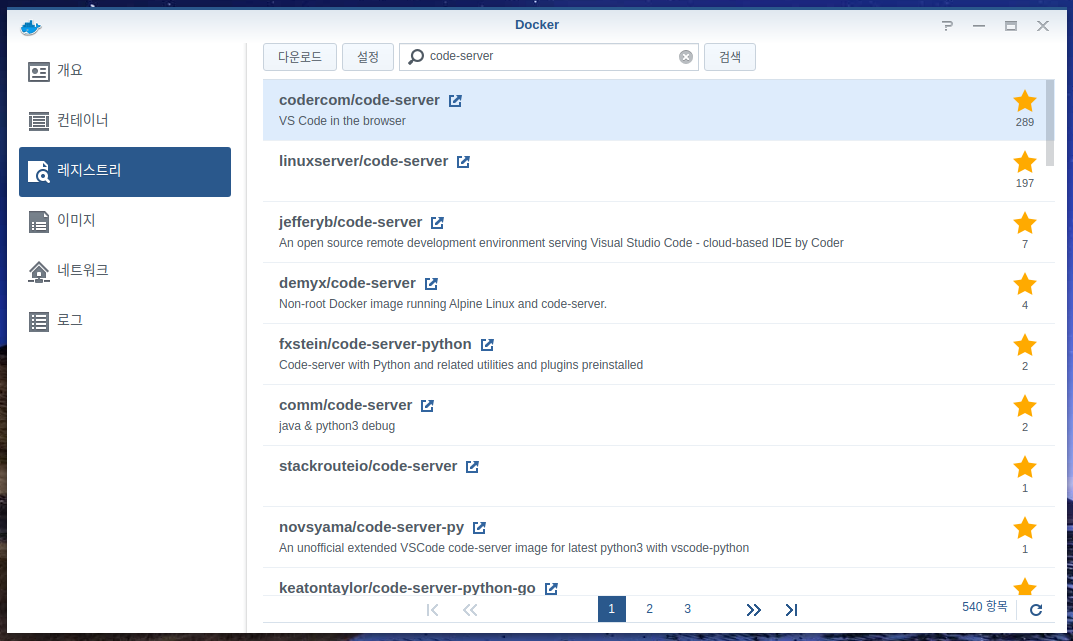Screen dimensions: 1073x641
Task: Click the Docker window title text
Action: coord(536,25)
